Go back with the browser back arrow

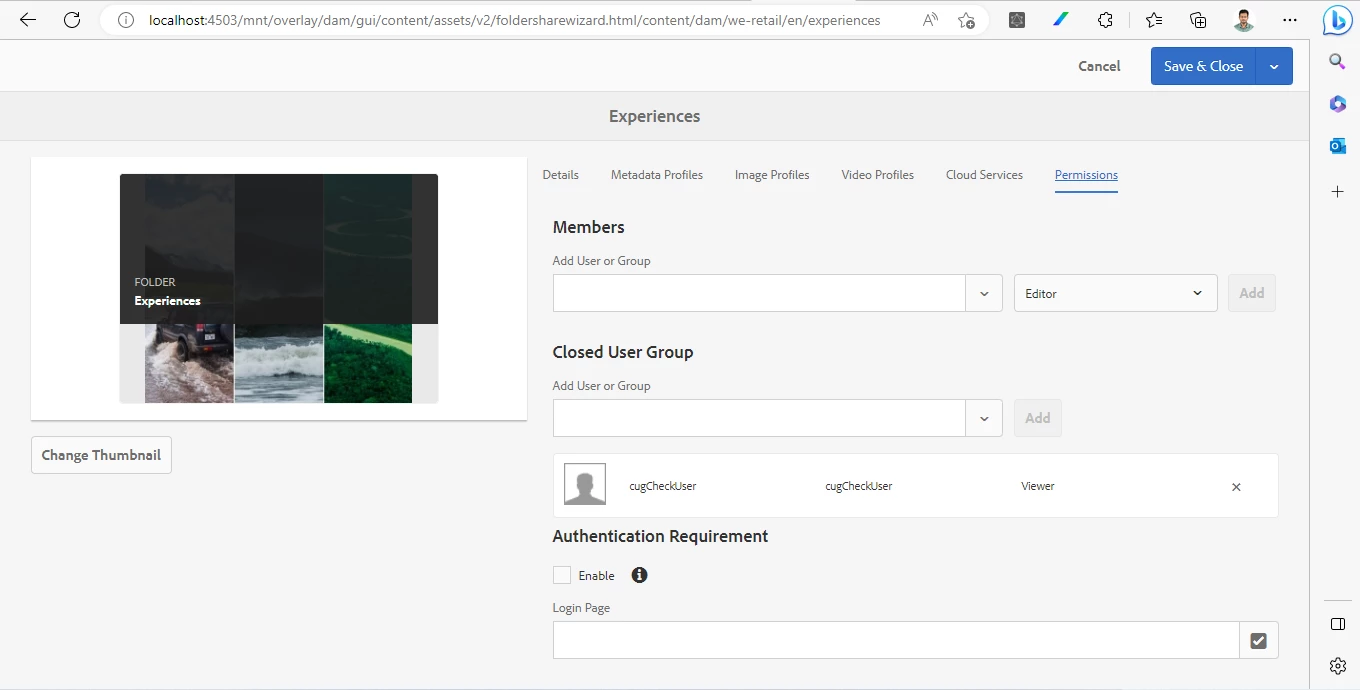pyautogui.click(x=27, y=20)
